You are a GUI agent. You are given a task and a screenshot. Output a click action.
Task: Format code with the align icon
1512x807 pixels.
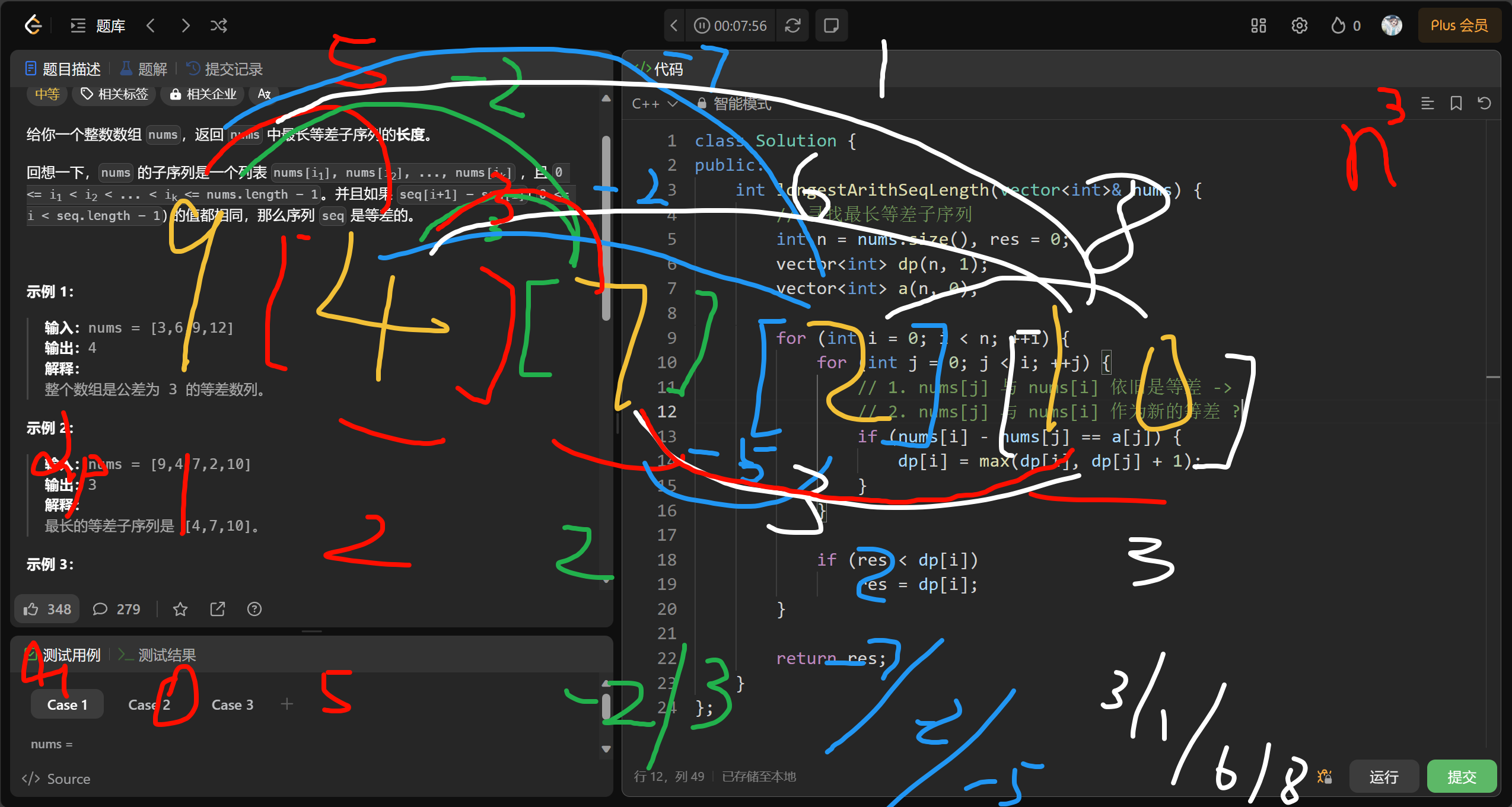click(1427, 104)
